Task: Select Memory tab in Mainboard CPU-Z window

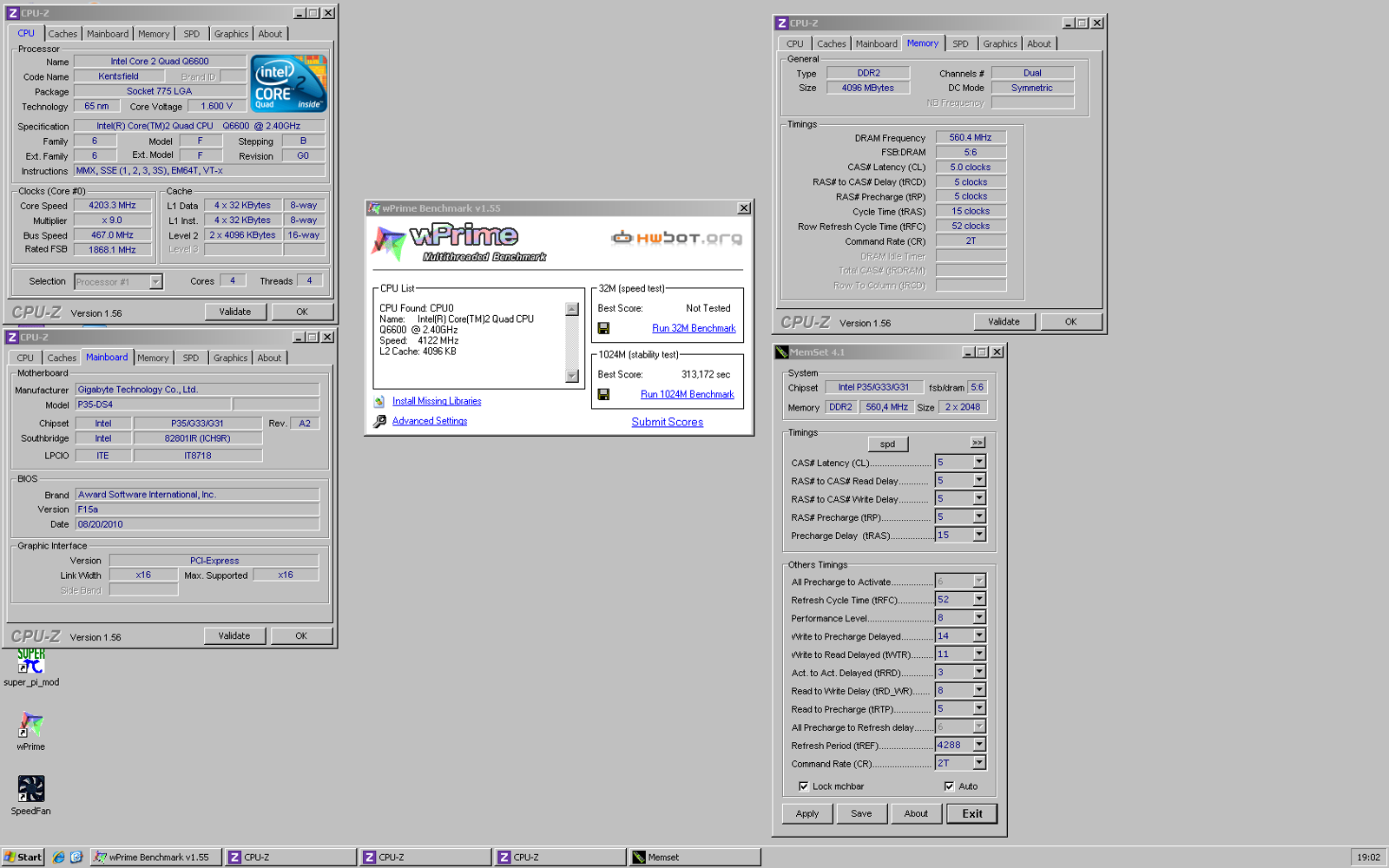Action: (x=153, y=358)
